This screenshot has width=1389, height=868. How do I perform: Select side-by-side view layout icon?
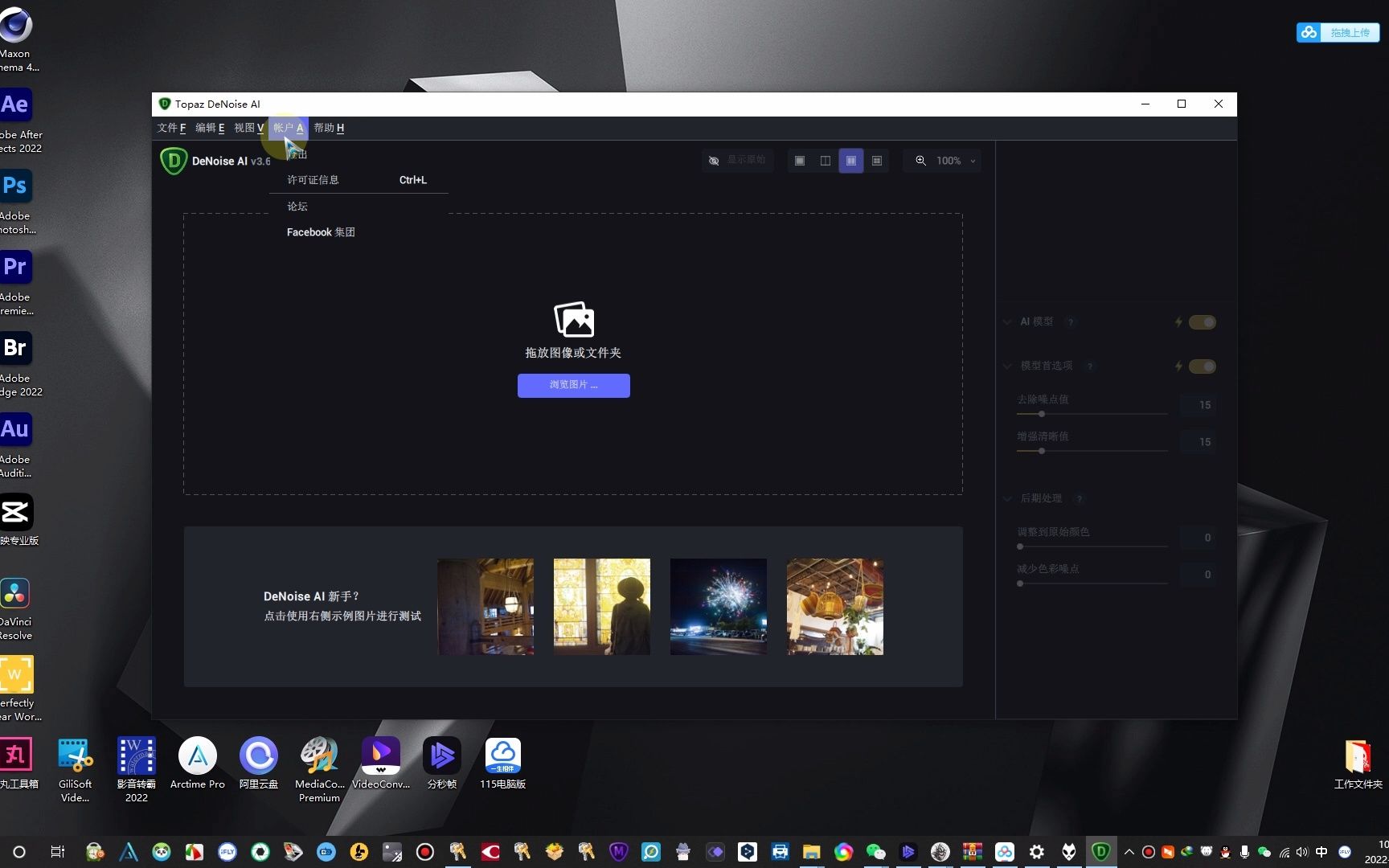(x=850, y=161)
